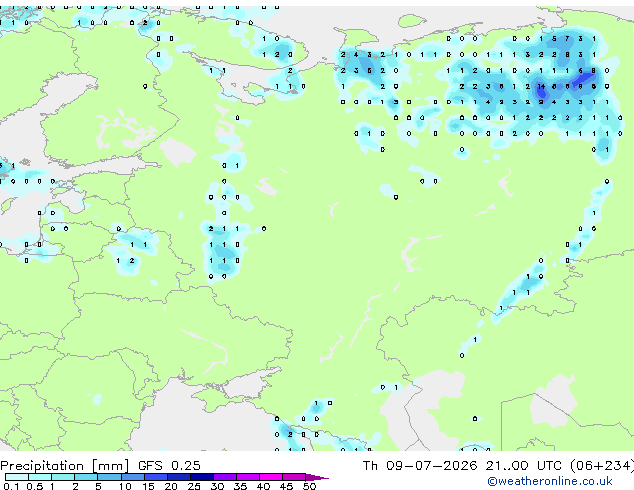Open the weatheronline.co.uk copyright link
Screen dimensions: 634x490
(550, 481)
